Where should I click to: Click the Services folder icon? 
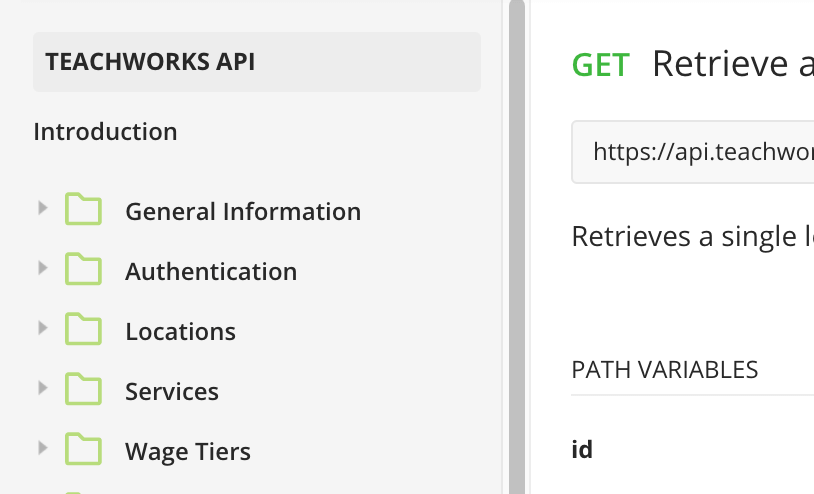coord(84,390)
